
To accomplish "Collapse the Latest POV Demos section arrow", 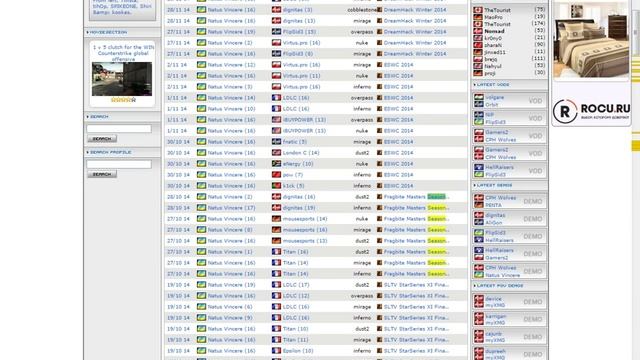I will tap(475, 286).
